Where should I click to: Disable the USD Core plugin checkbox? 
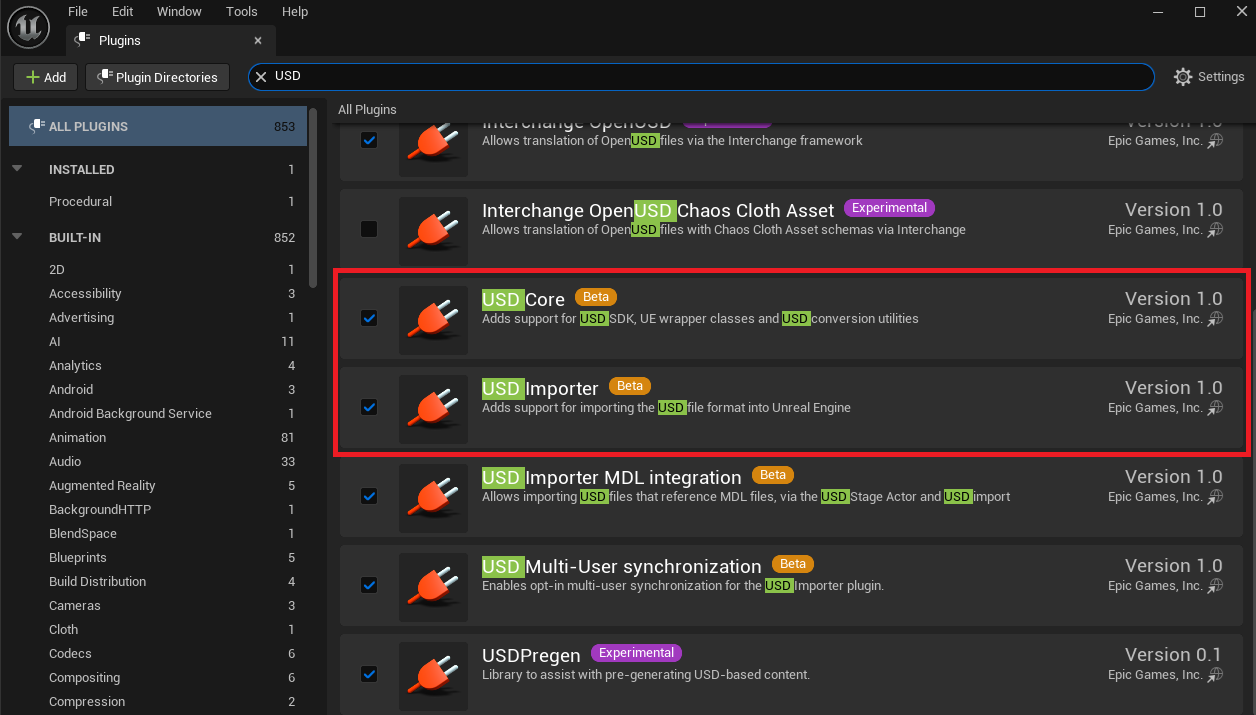point(369,318)
